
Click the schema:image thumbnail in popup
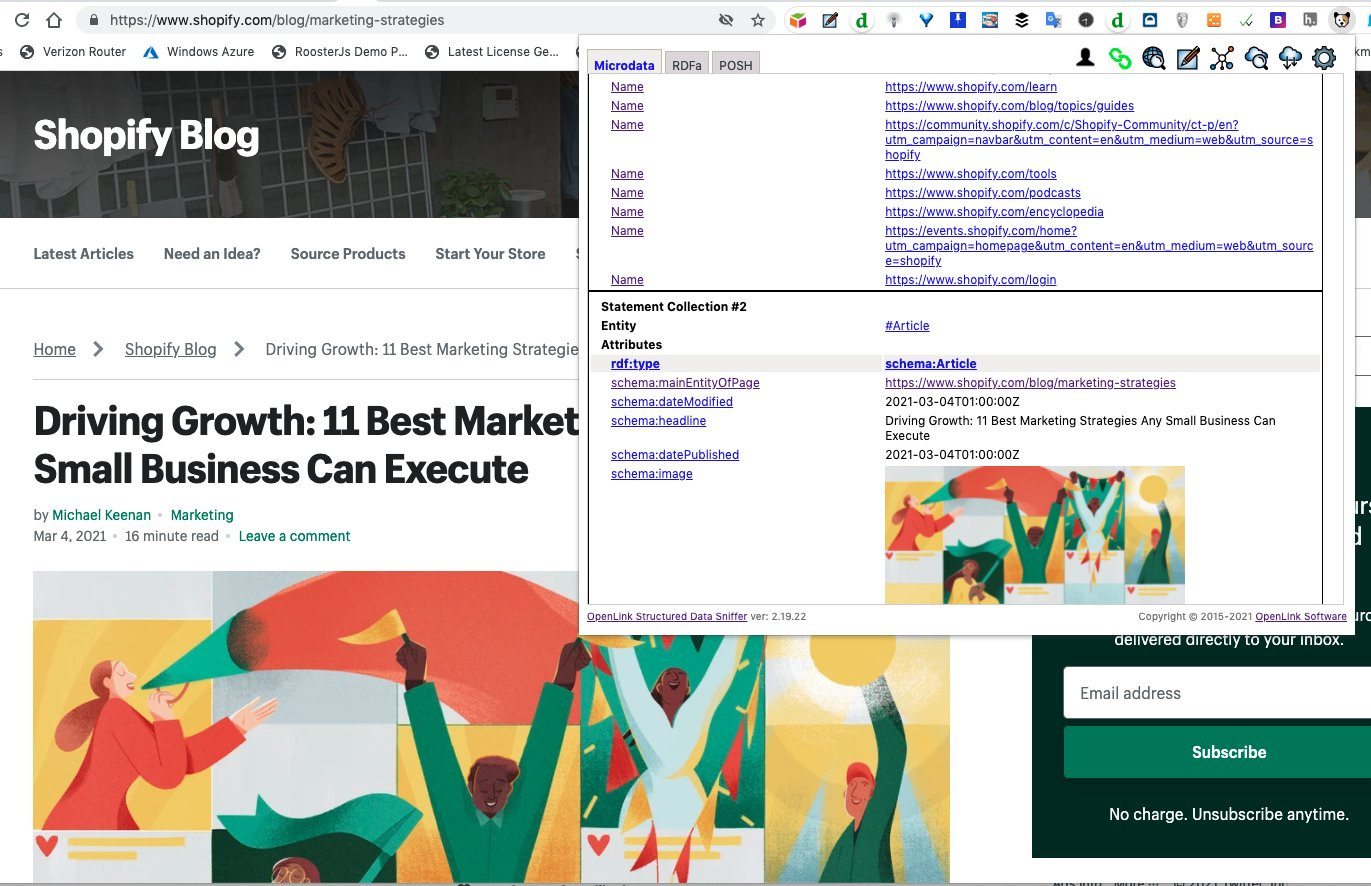pyautogui.click(x=1035, y=535)
